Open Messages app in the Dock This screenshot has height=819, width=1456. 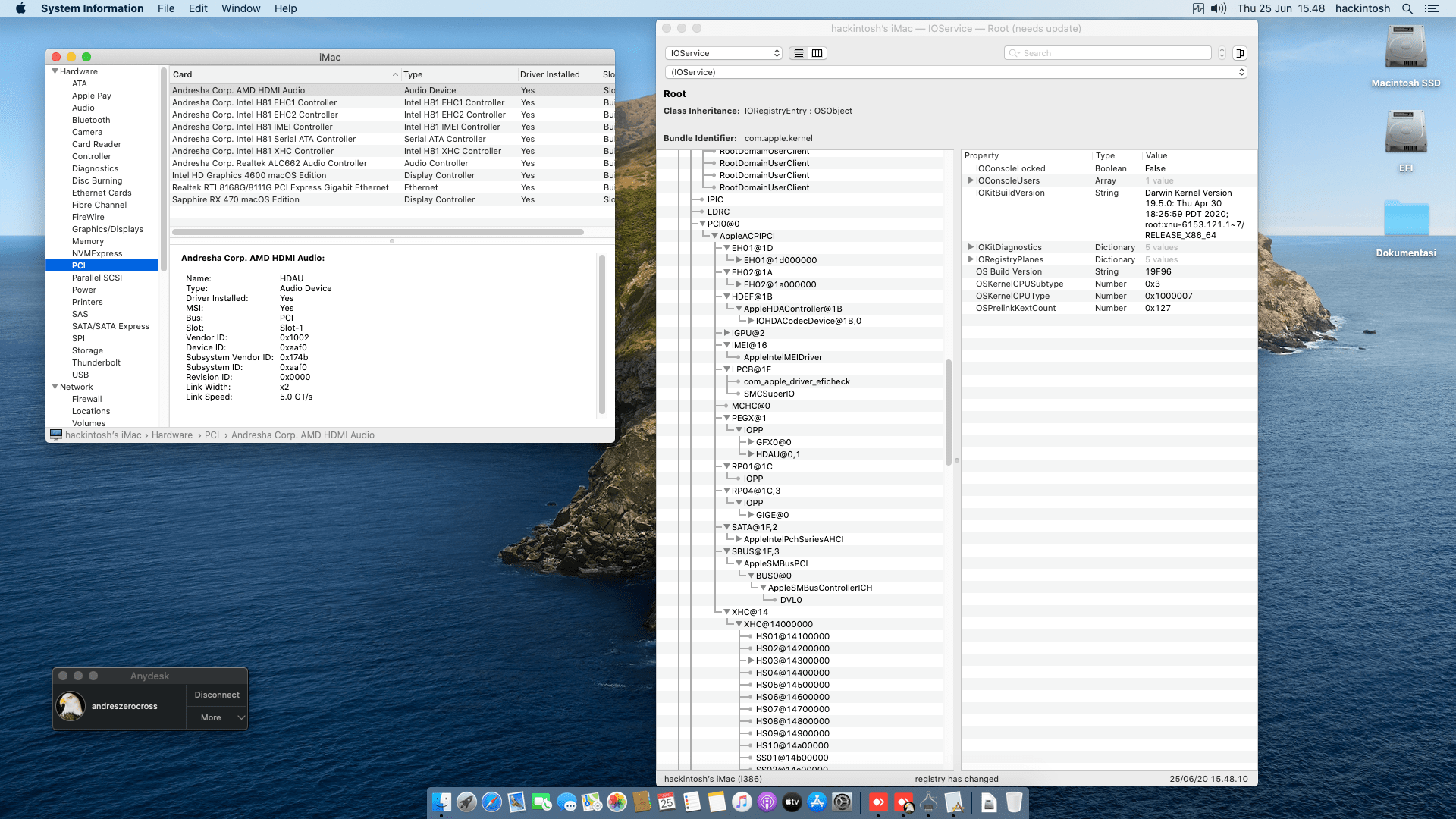click(566, 802)
